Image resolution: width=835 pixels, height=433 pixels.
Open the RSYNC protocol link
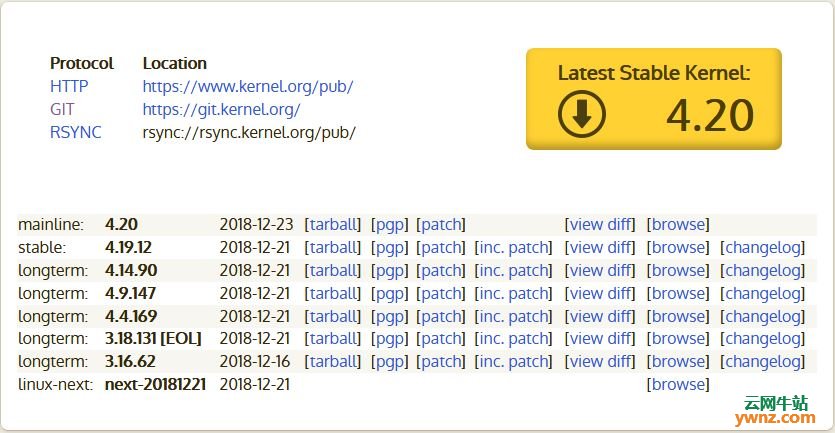[76, 132]
